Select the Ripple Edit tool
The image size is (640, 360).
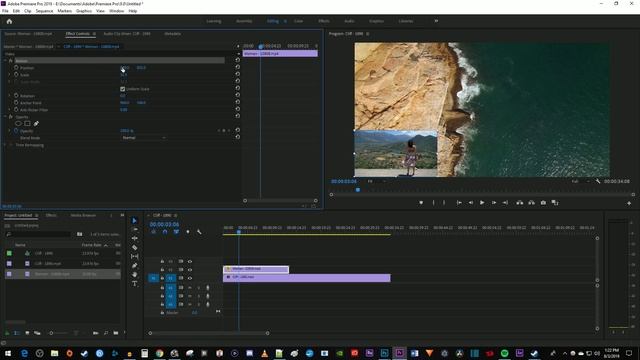coord(135,238)
